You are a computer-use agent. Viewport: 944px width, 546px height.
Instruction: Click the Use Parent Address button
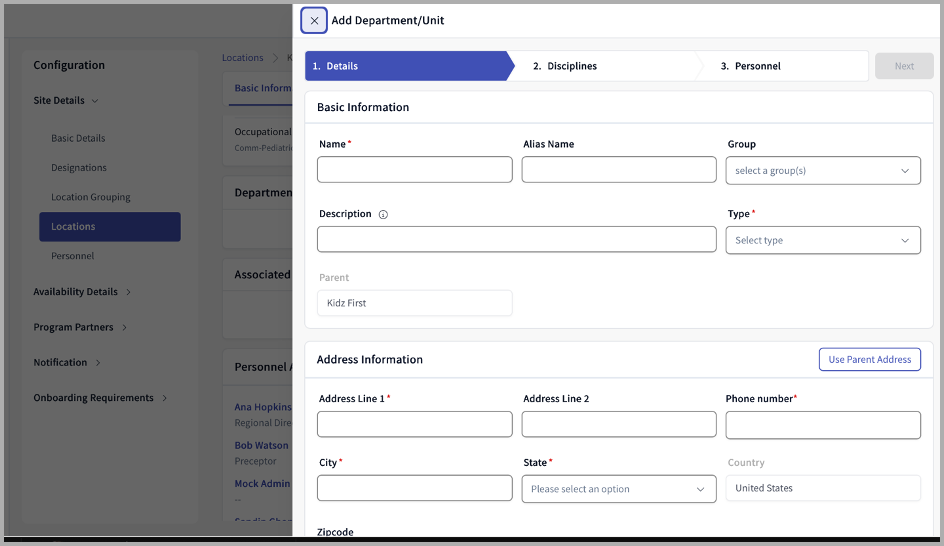(x=869, y=360)
